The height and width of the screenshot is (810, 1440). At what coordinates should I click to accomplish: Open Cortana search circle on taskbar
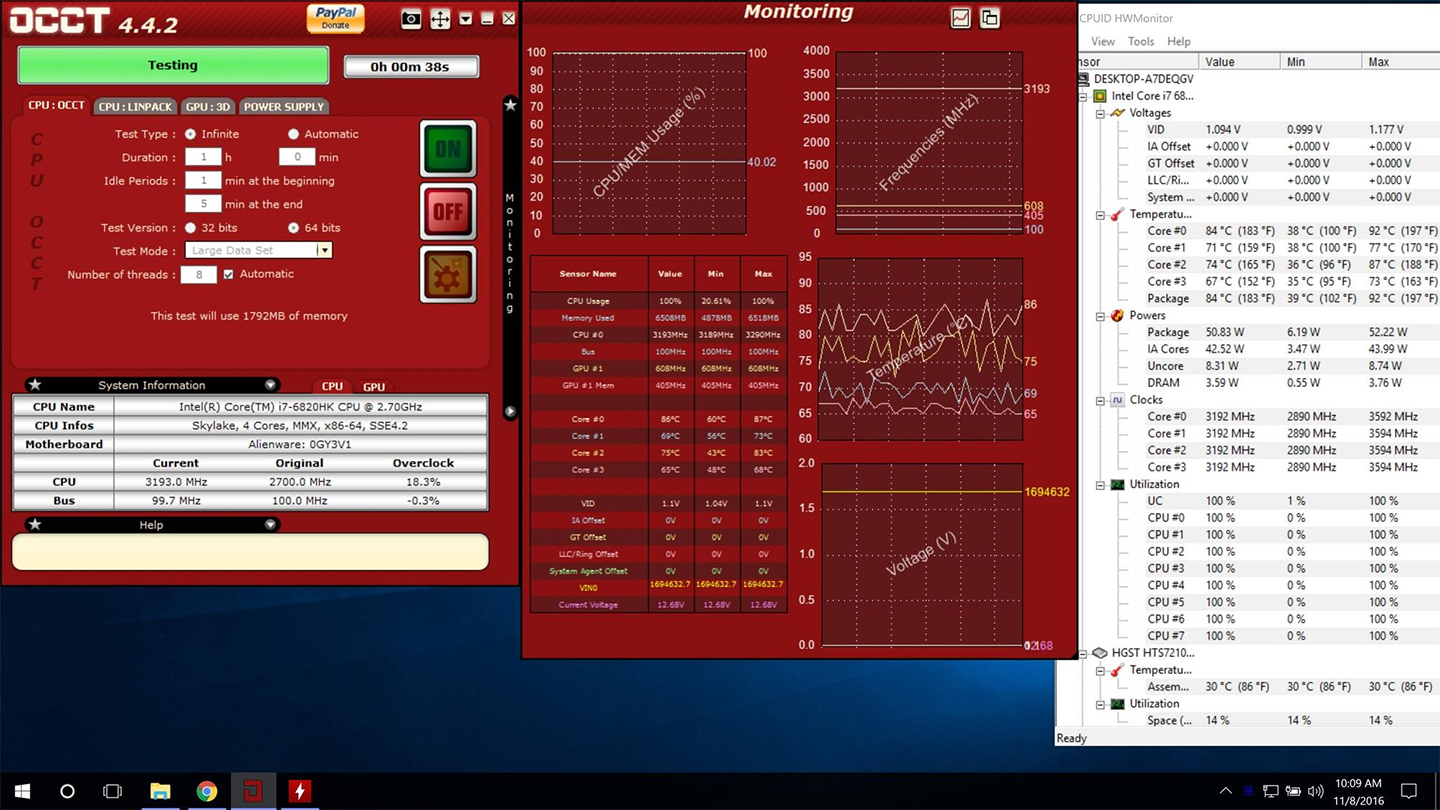click(67, 791)
